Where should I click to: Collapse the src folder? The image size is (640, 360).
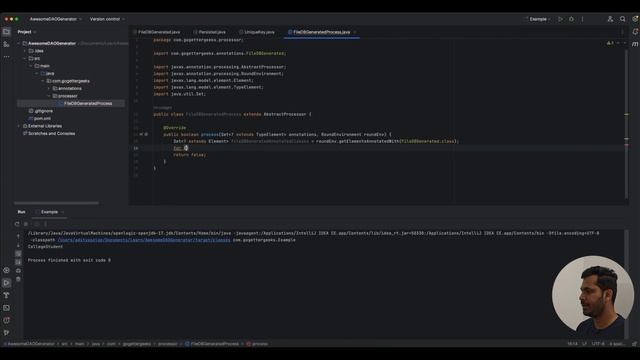25,58
